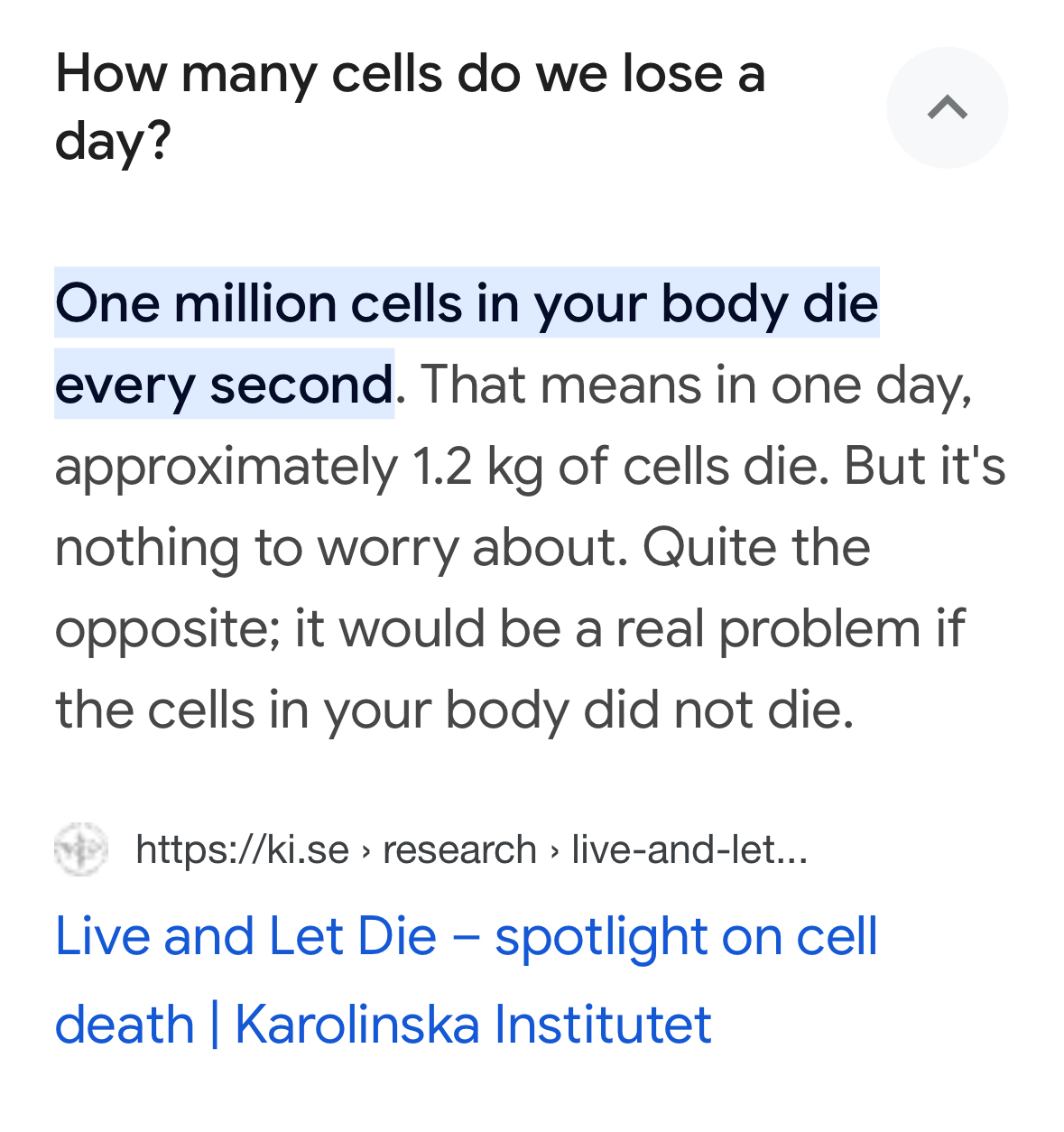Select the "live-and-let..." breadcrumb segment
1064x1132 pixels.
689,849
